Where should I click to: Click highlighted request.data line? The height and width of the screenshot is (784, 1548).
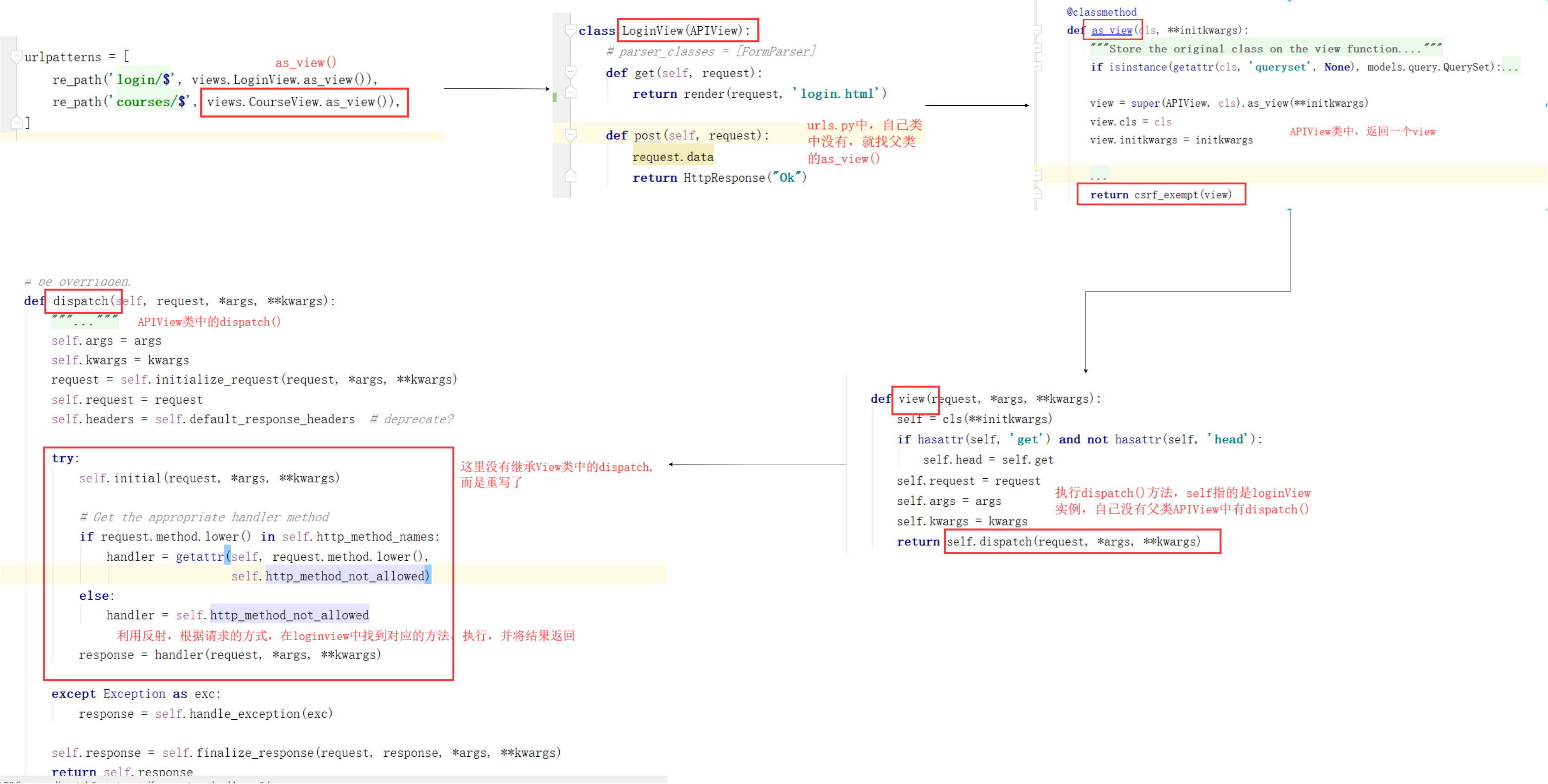672,157
